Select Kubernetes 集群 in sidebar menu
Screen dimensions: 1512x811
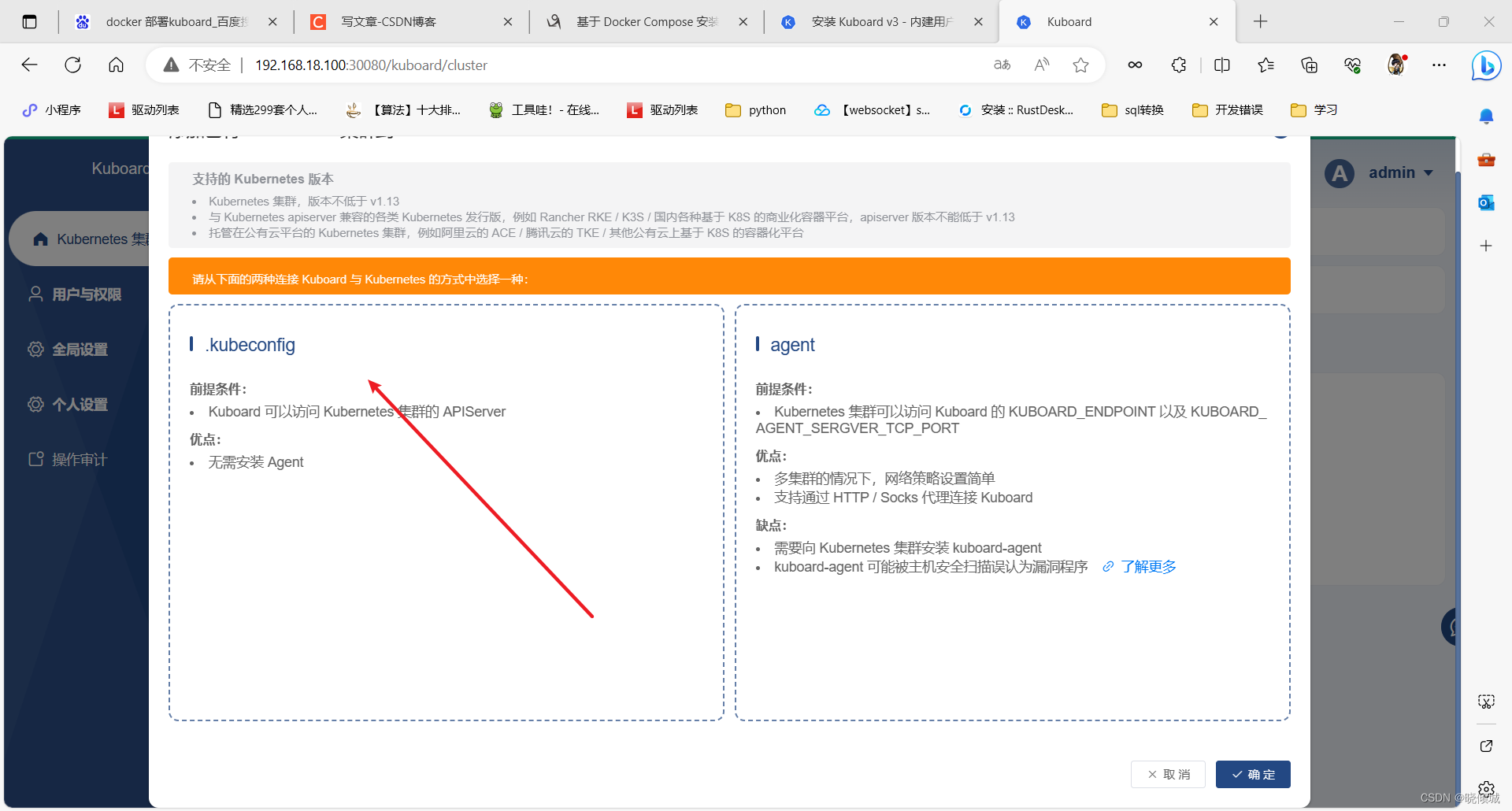80,239
